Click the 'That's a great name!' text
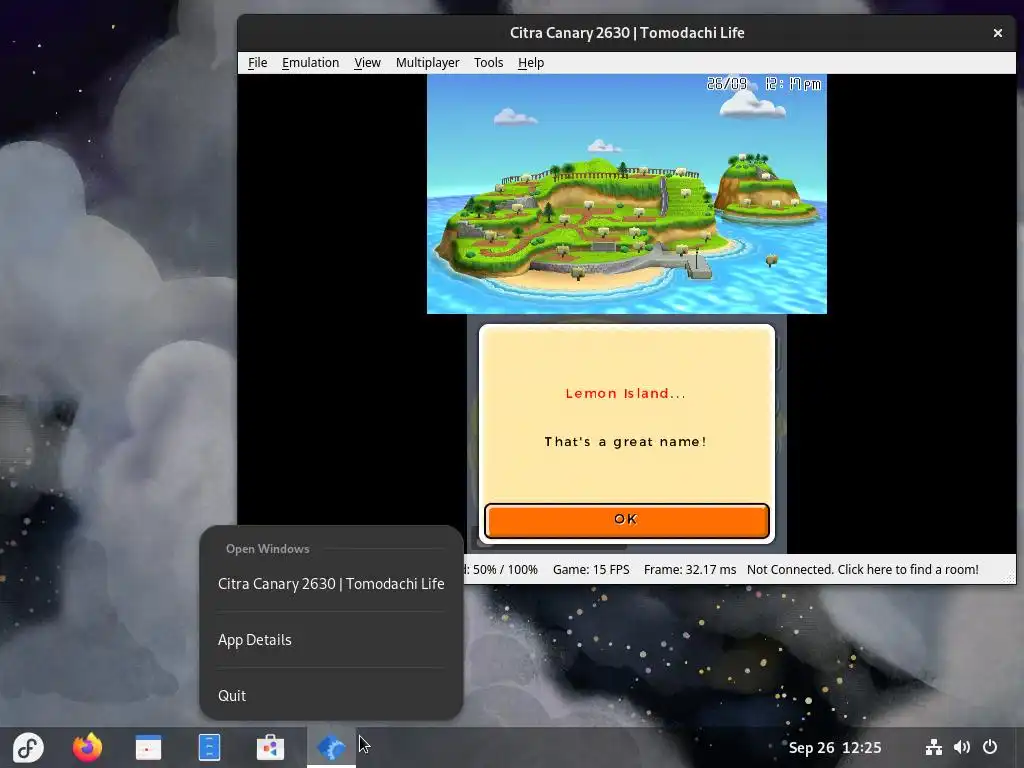The height and width of the screenshot is (768, 1024). pos(626,441)
